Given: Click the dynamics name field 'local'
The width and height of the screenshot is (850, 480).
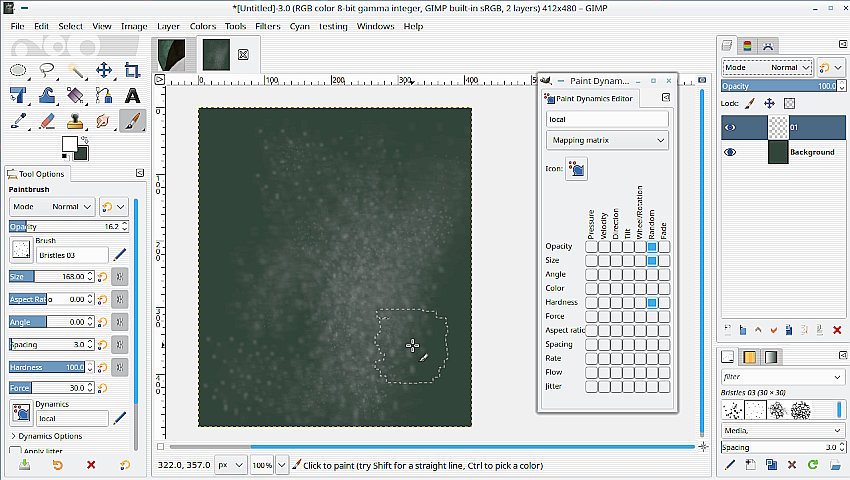Looking at the screenshot, I should (607, 119).
